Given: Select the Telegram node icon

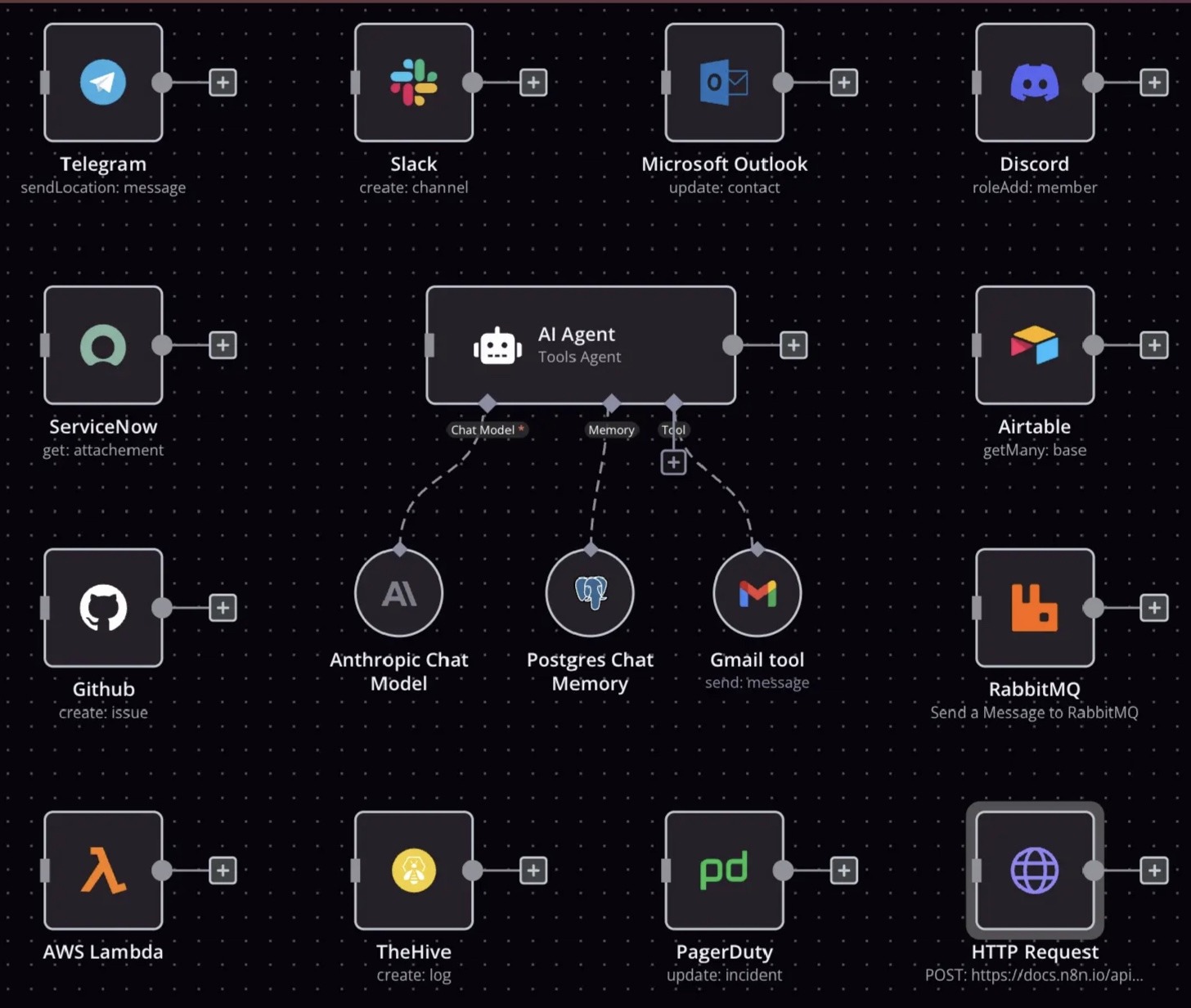Looking at the screenshot, I should [103, 83].
